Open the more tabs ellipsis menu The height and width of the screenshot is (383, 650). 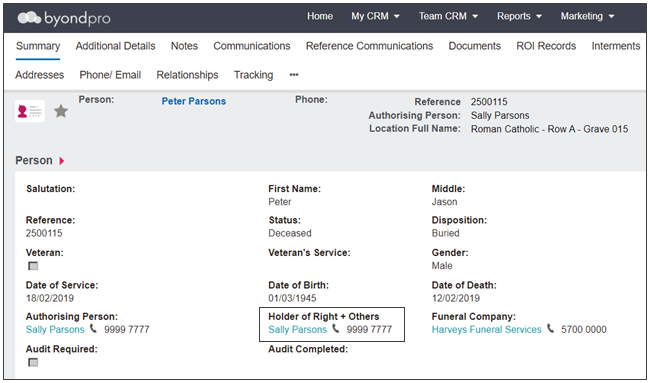tap(294, 75)
